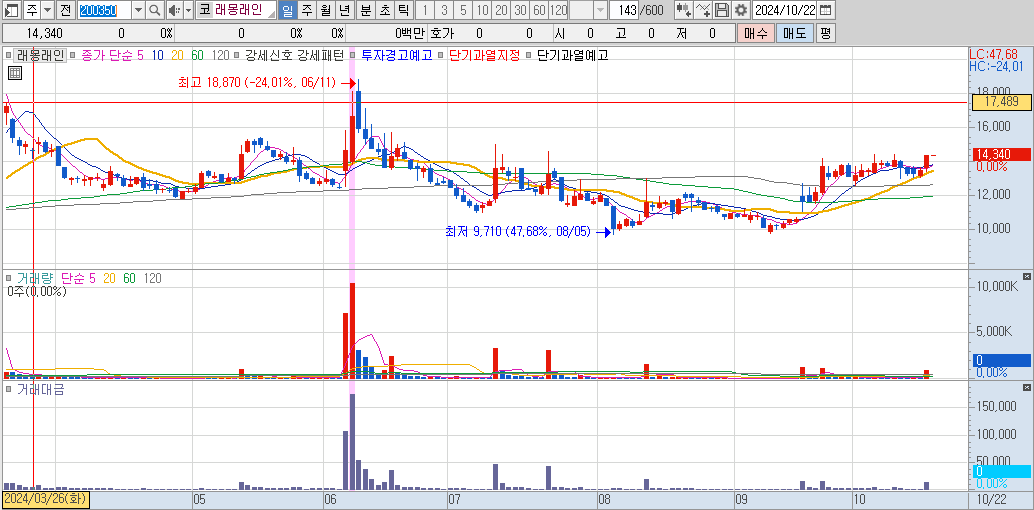This screenshot has height=510, width=1034.
Task: Select the 1 interval button
Action: pos(425,10)
